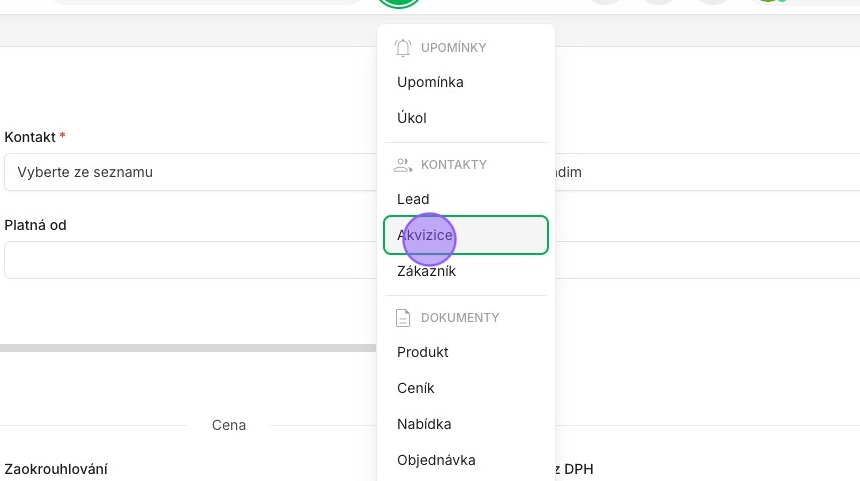Click the green circle button above menu
Image resolution: width=860 pixels, height=481 pixels.
coord(399,3)
